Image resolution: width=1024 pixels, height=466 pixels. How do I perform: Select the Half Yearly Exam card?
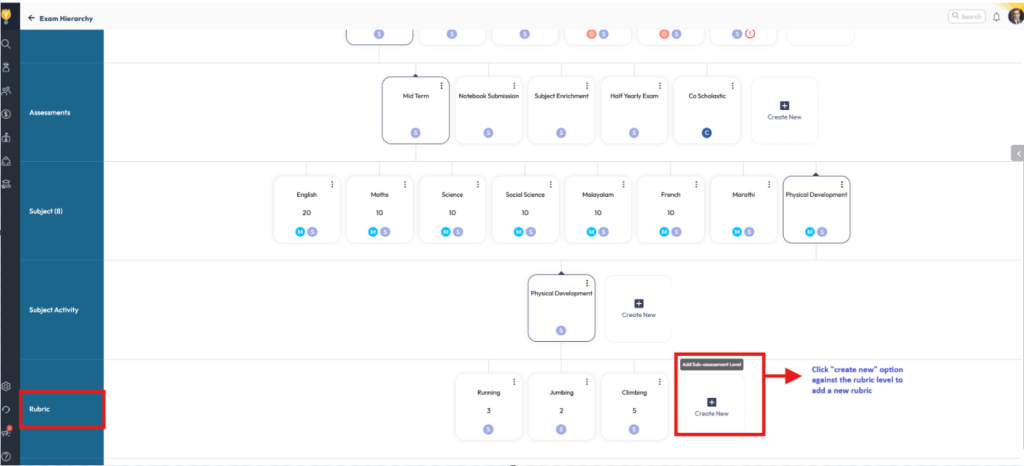pyautogui.click(x=634, y=110)
